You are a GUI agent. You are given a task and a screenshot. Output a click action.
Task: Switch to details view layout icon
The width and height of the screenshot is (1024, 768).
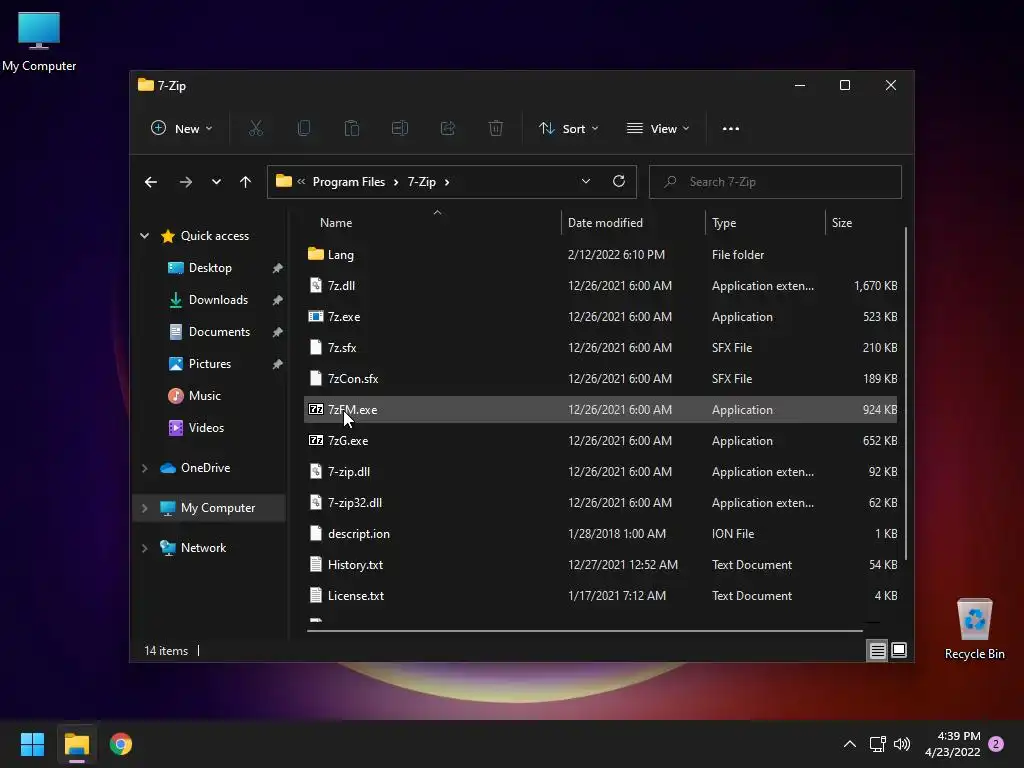877,650
